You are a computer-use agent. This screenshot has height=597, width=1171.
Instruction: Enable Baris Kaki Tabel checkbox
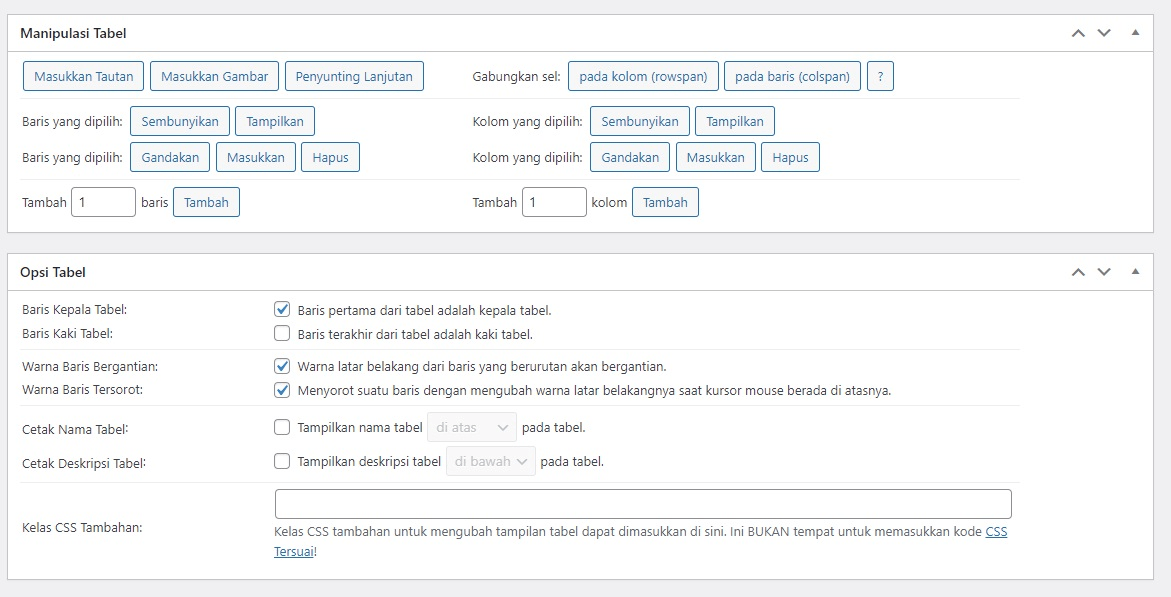[282, 334]
